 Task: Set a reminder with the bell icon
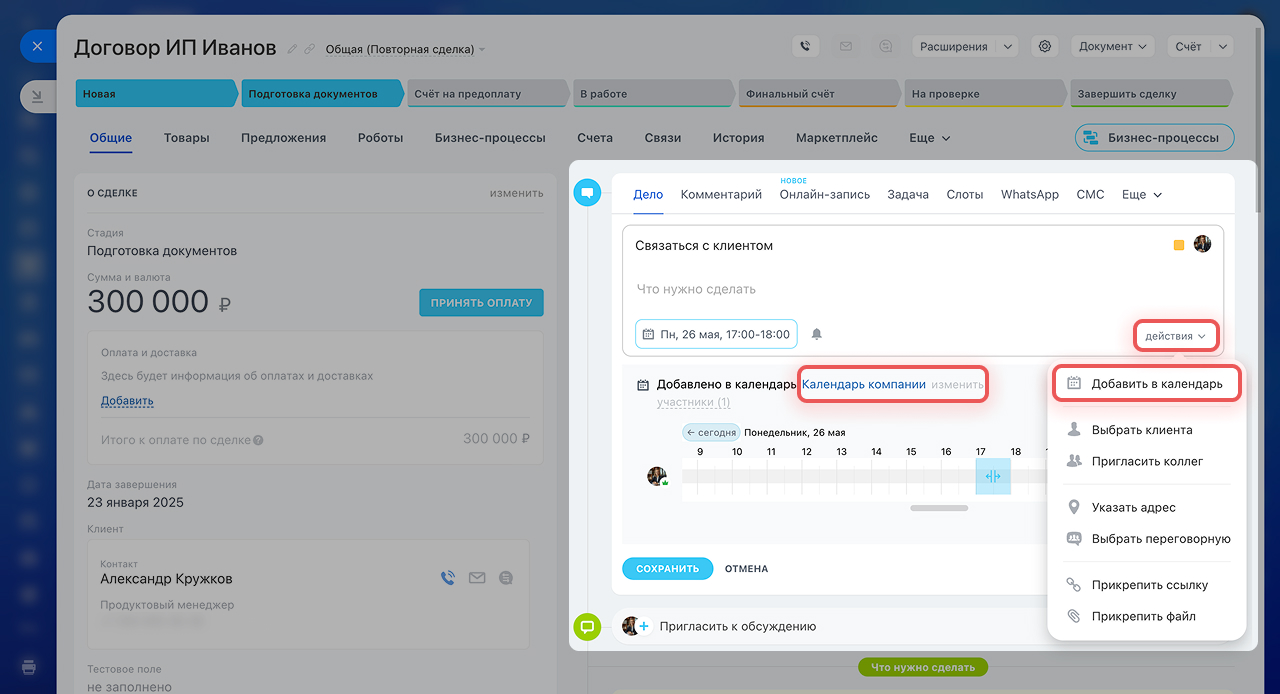tap(817, 334)
